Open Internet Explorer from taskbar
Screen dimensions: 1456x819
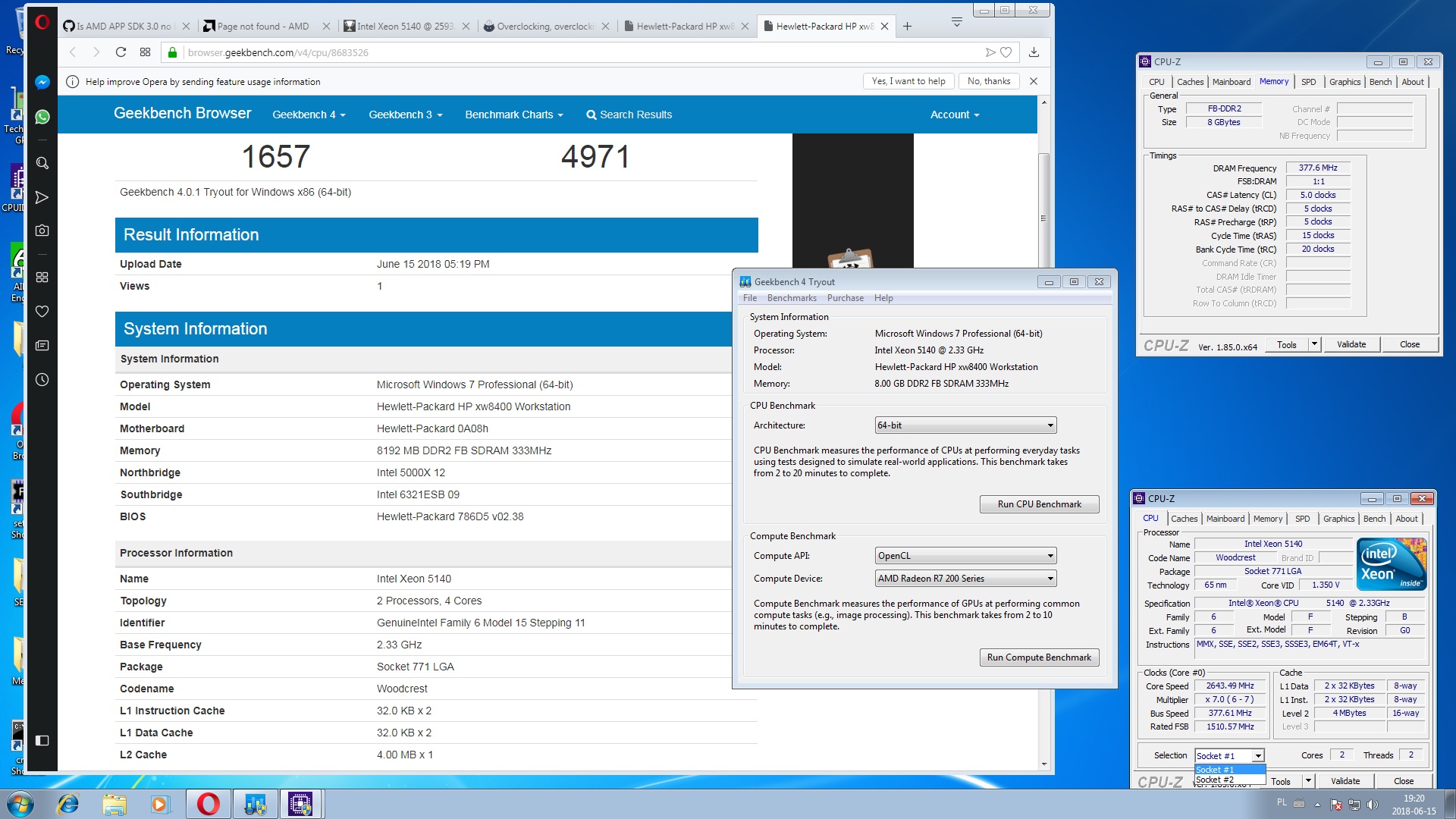(68, 804)
